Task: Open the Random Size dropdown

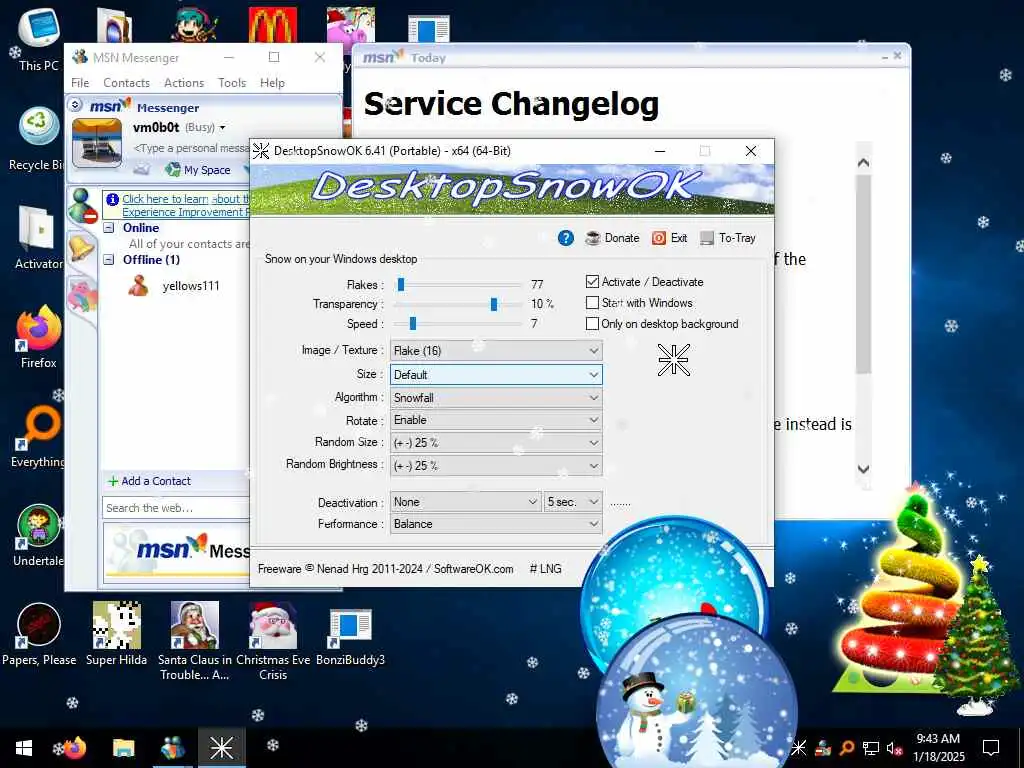Action: tap(496, 443)
